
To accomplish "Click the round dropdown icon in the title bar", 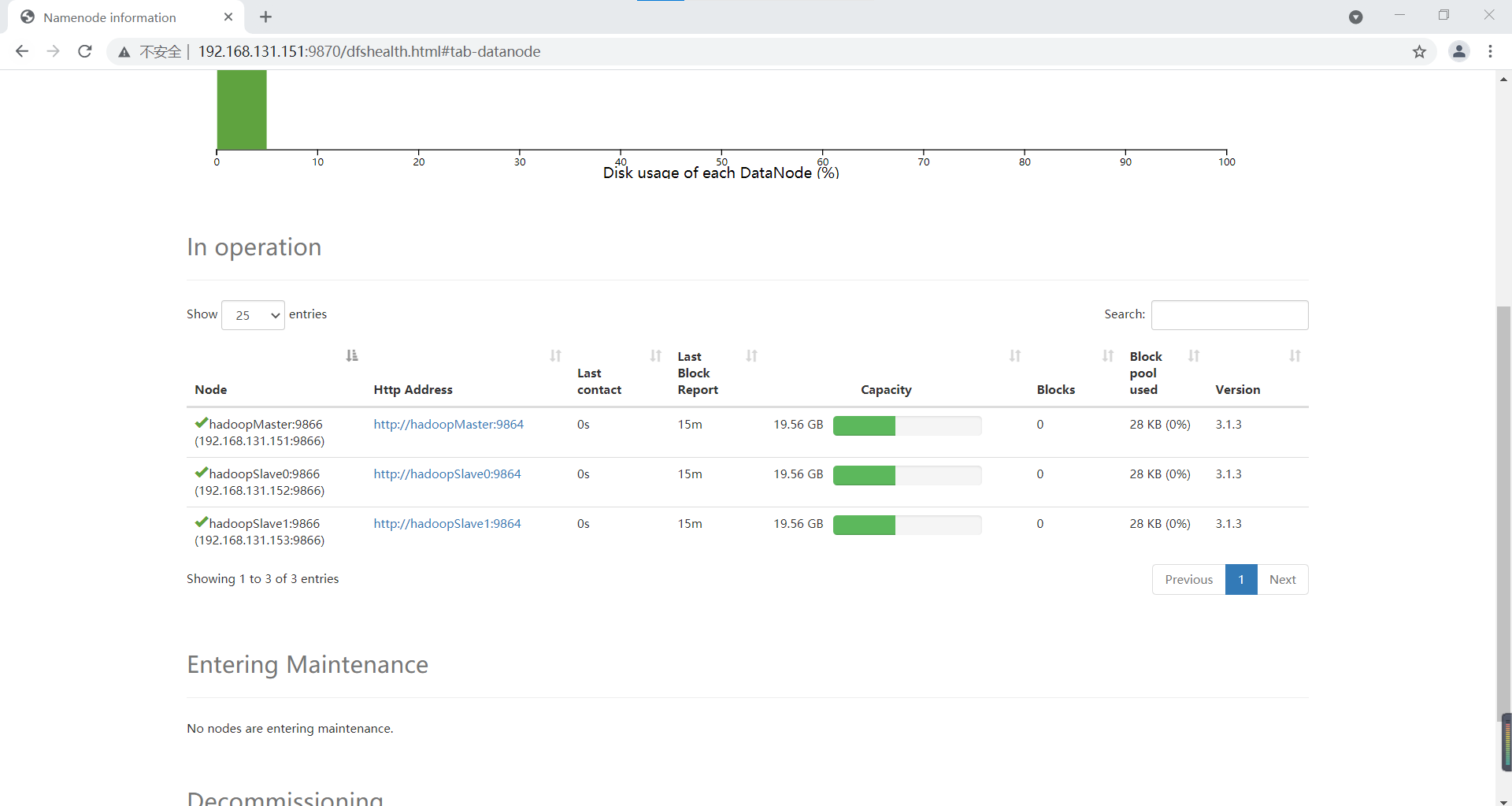I will point(1355,17).
